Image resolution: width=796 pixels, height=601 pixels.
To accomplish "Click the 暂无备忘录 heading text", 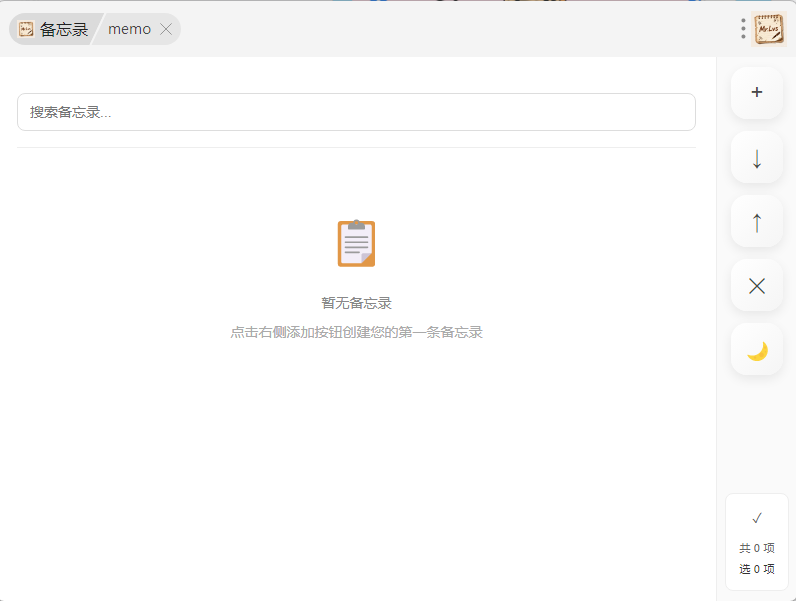I will pyautogui.click(x=356, y=303).
